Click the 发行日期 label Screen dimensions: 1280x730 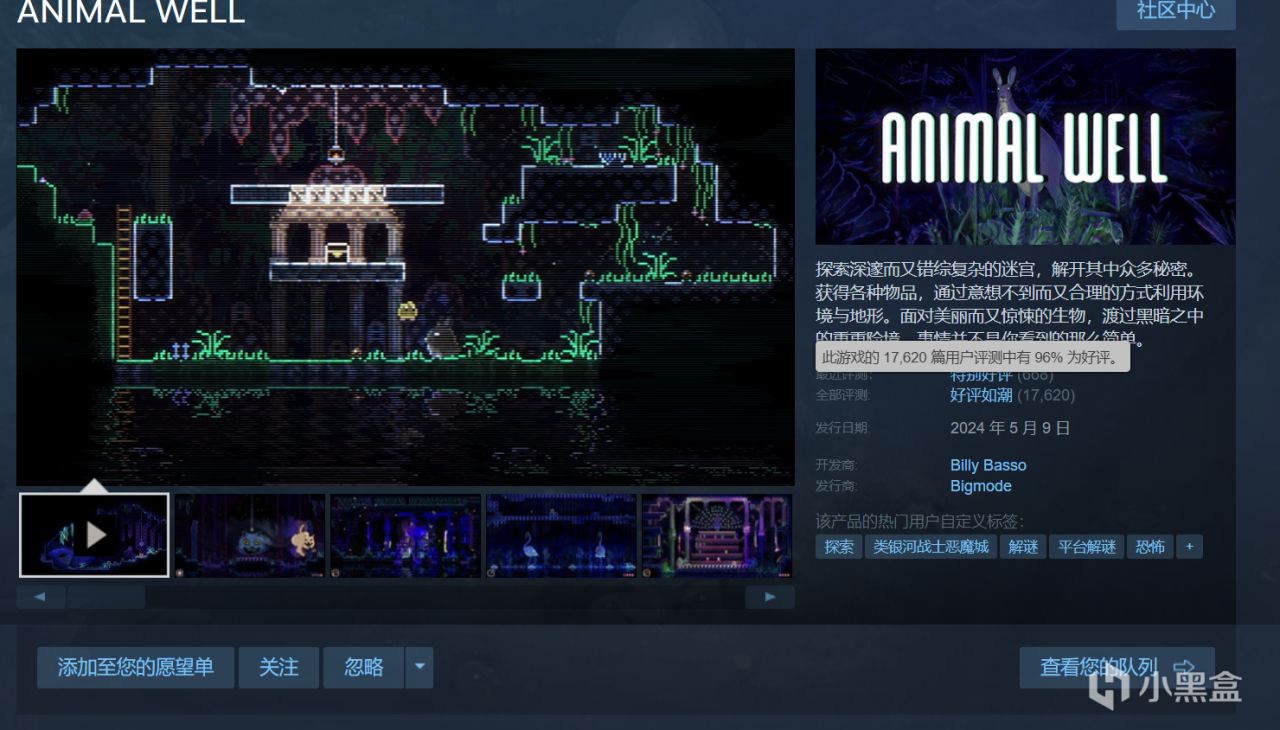pos(842,428)
